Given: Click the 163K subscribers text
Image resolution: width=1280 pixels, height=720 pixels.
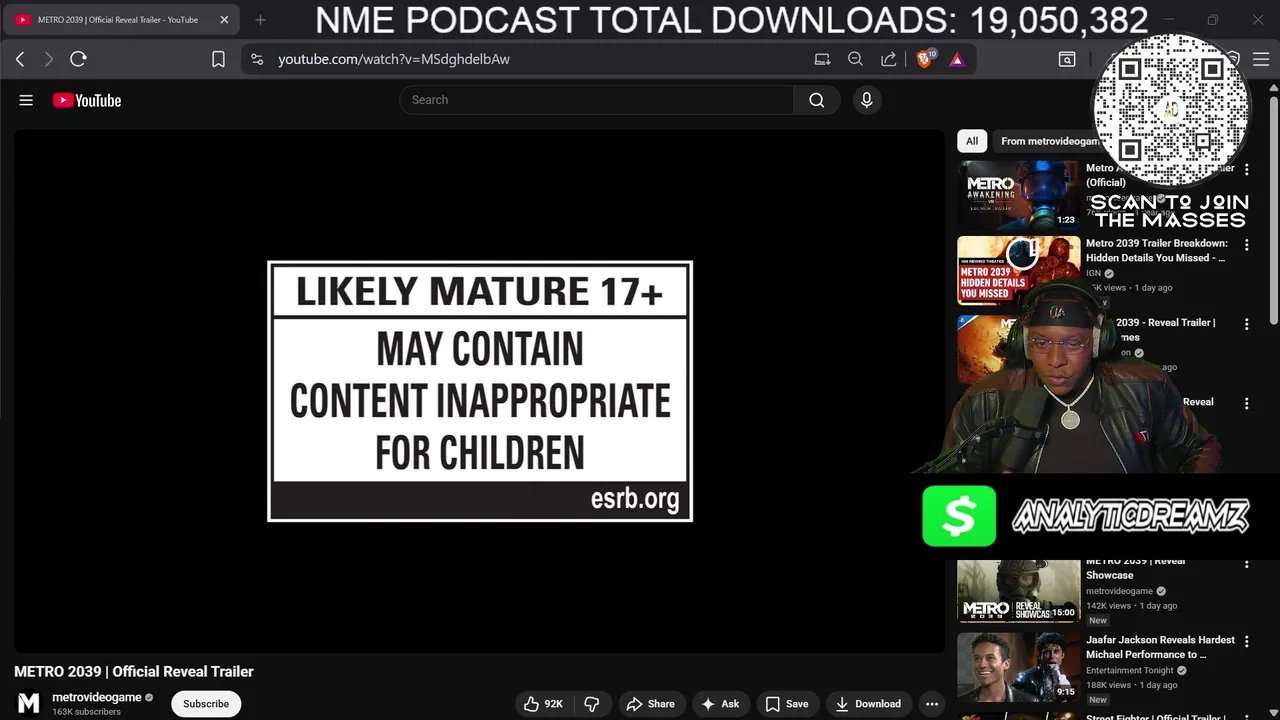Looking at the screenshot, I should (86, 712).
